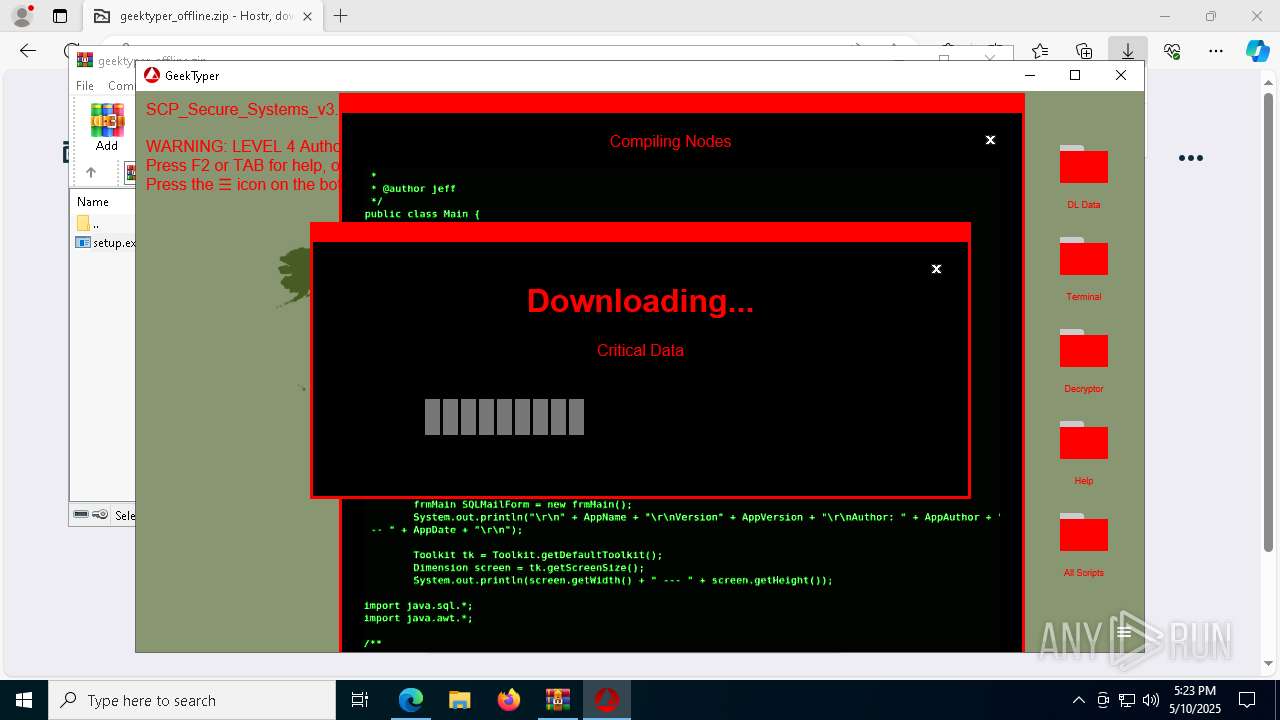Open the DL Data folder icon
This screenshot has width=1280, height=720.
pos(1083,165)
